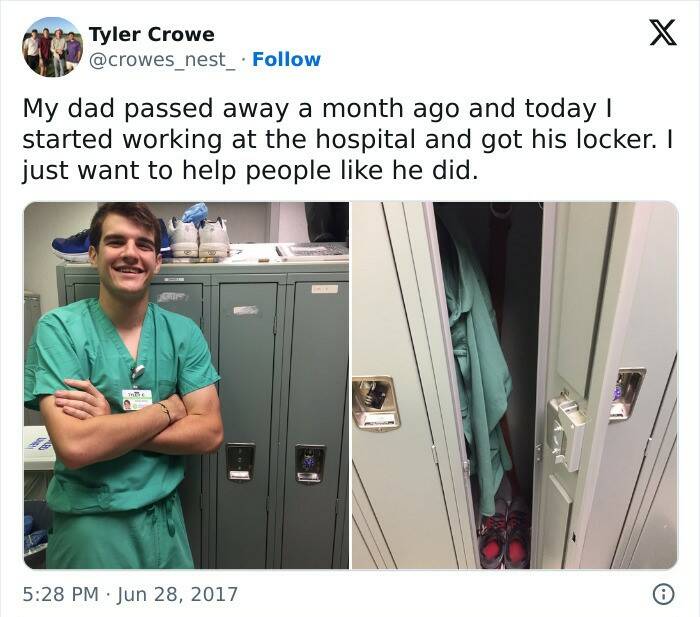The image size is (700, 617).
Task: Click the left beige locker handle
Action: [375, 403]
